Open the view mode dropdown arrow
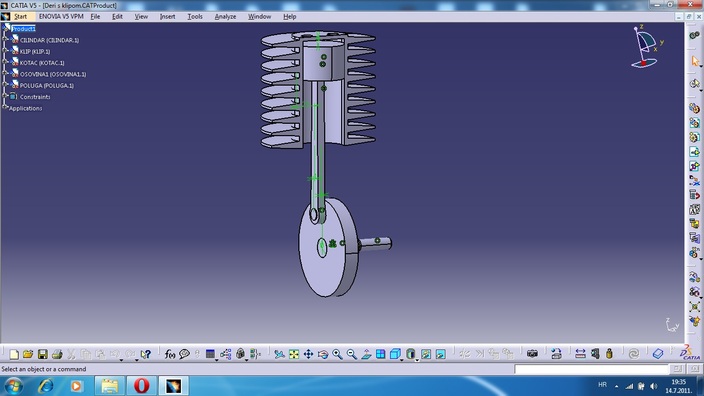Screen dimensions: 704x396 point(417,360)
